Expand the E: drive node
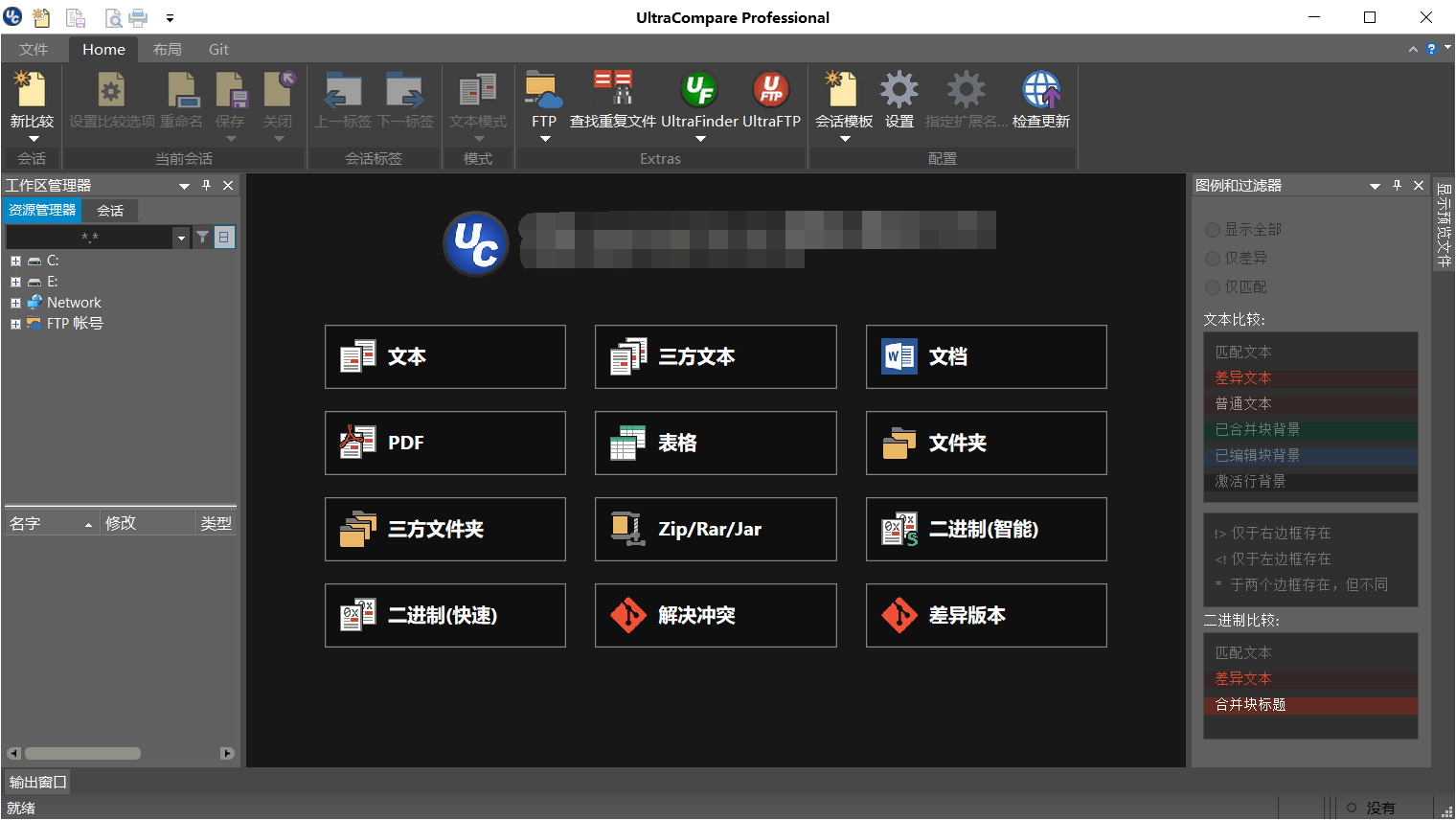1456x820 pixels. tap(15, 282)
